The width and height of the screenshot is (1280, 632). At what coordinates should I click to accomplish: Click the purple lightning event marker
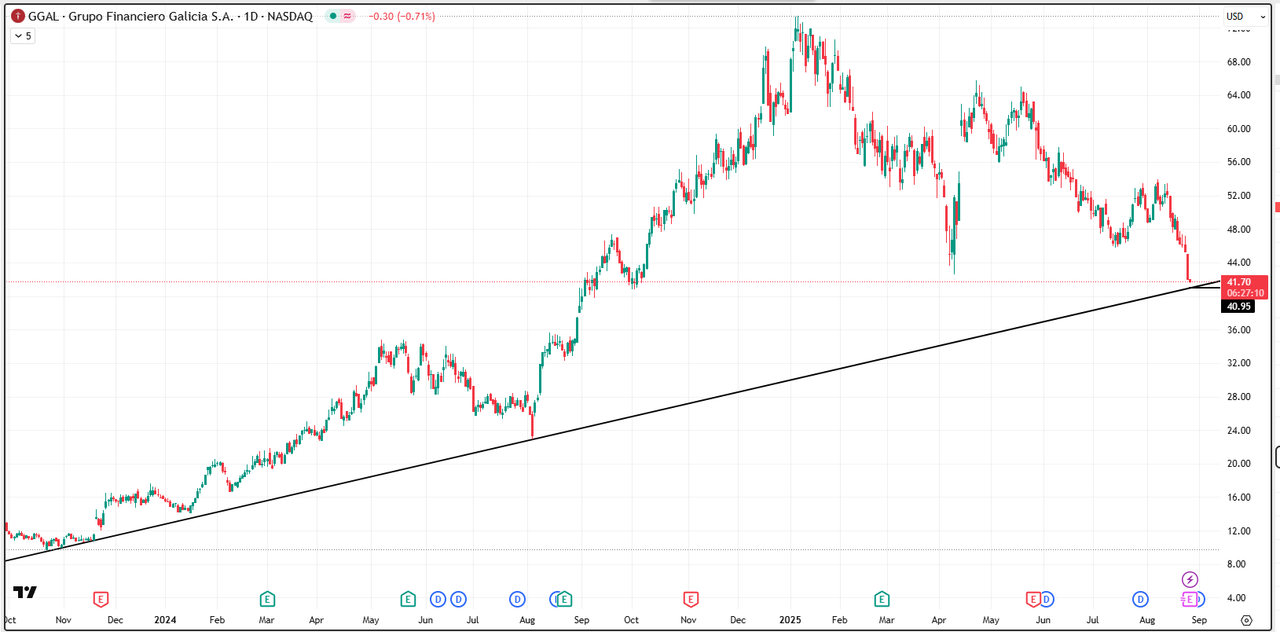coord(1190,579)
